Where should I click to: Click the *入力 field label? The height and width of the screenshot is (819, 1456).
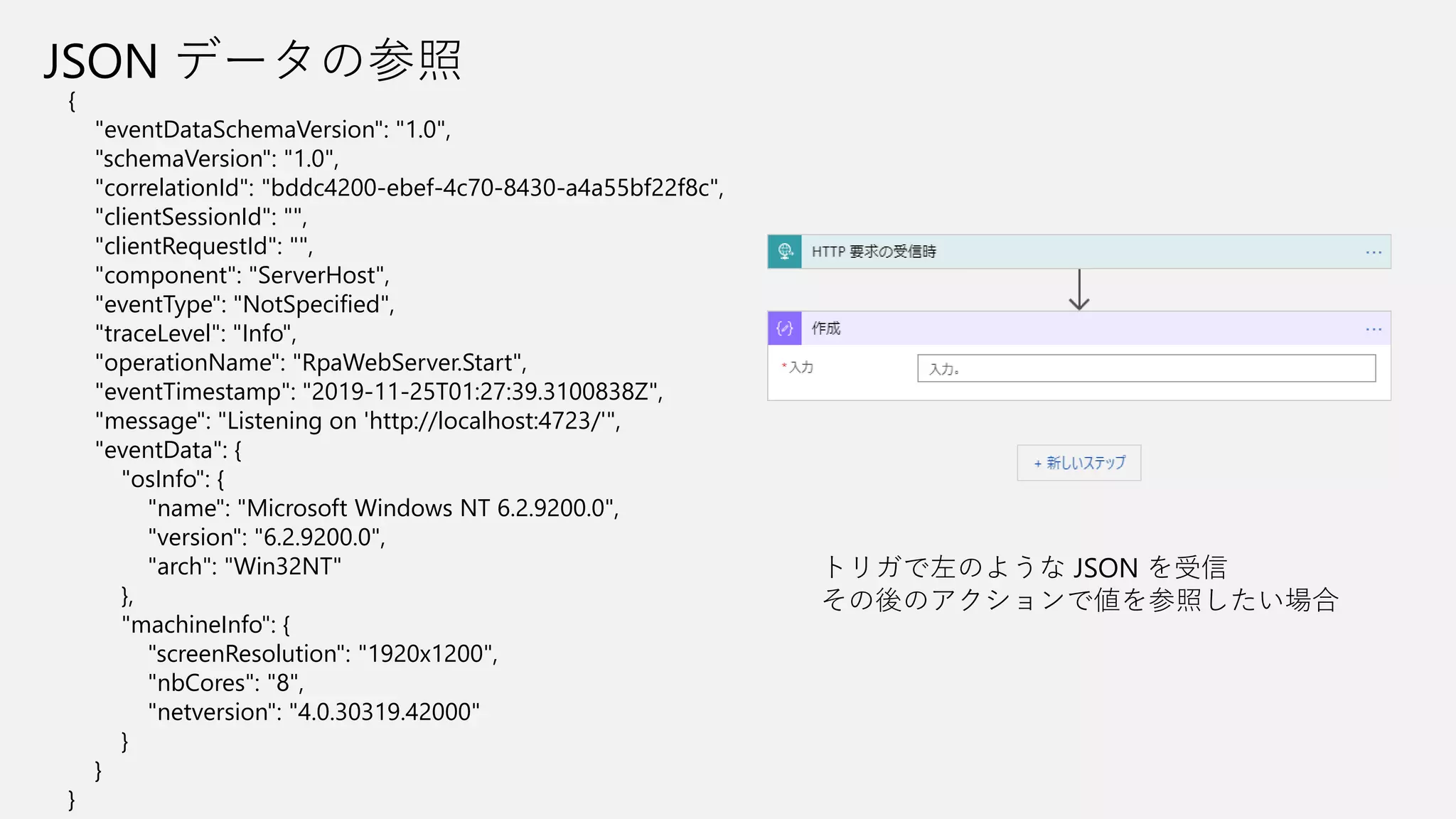point(798,368)
